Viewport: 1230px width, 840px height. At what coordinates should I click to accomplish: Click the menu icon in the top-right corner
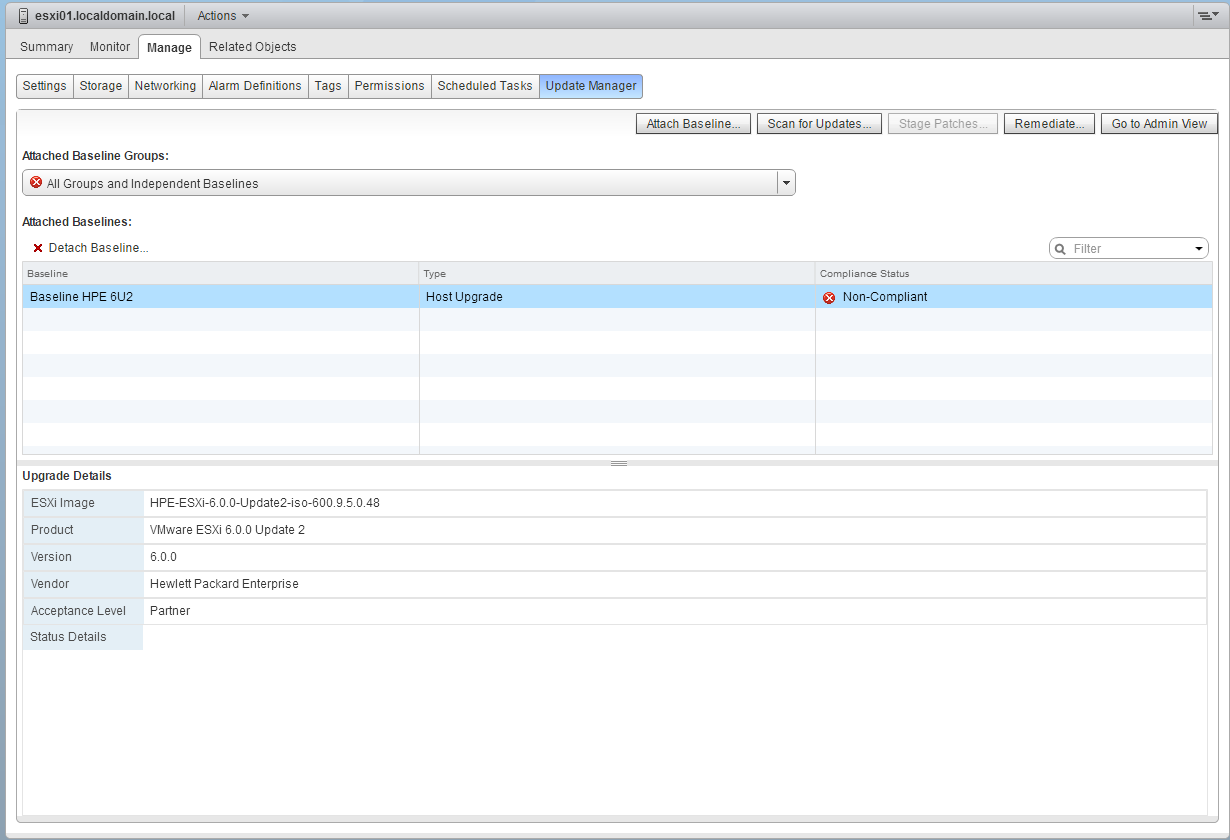[x=1208, y=15]
